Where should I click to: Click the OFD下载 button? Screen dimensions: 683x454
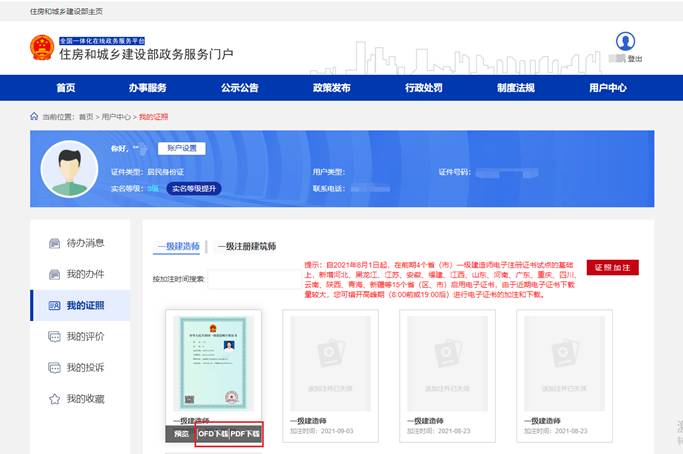pyautogui.click(x=212, y=434)
